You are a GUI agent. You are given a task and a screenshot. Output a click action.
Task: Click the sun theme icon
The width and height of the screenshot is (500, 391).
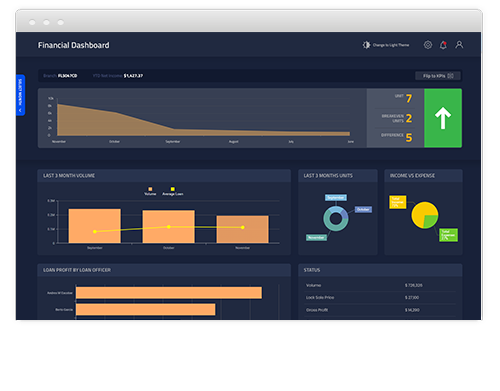[366, 45]
